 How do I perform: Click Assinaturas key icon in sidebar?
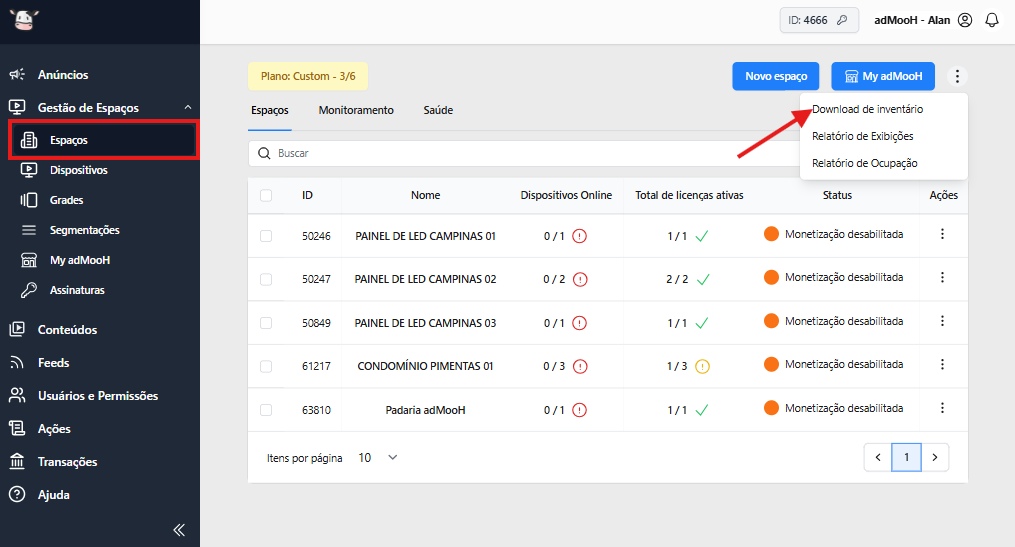(29, 290)
